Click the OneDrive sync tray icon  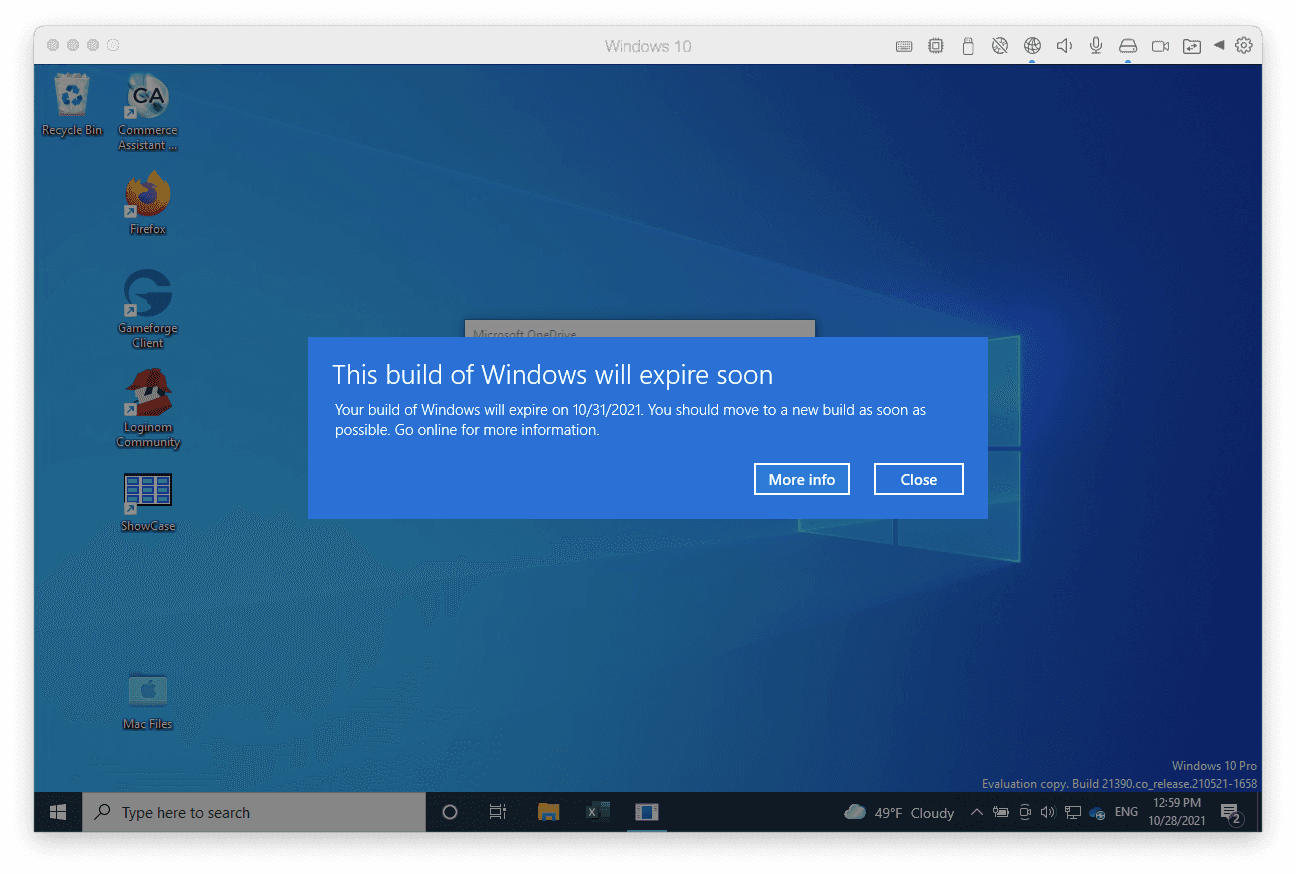tap(1097, 812)
